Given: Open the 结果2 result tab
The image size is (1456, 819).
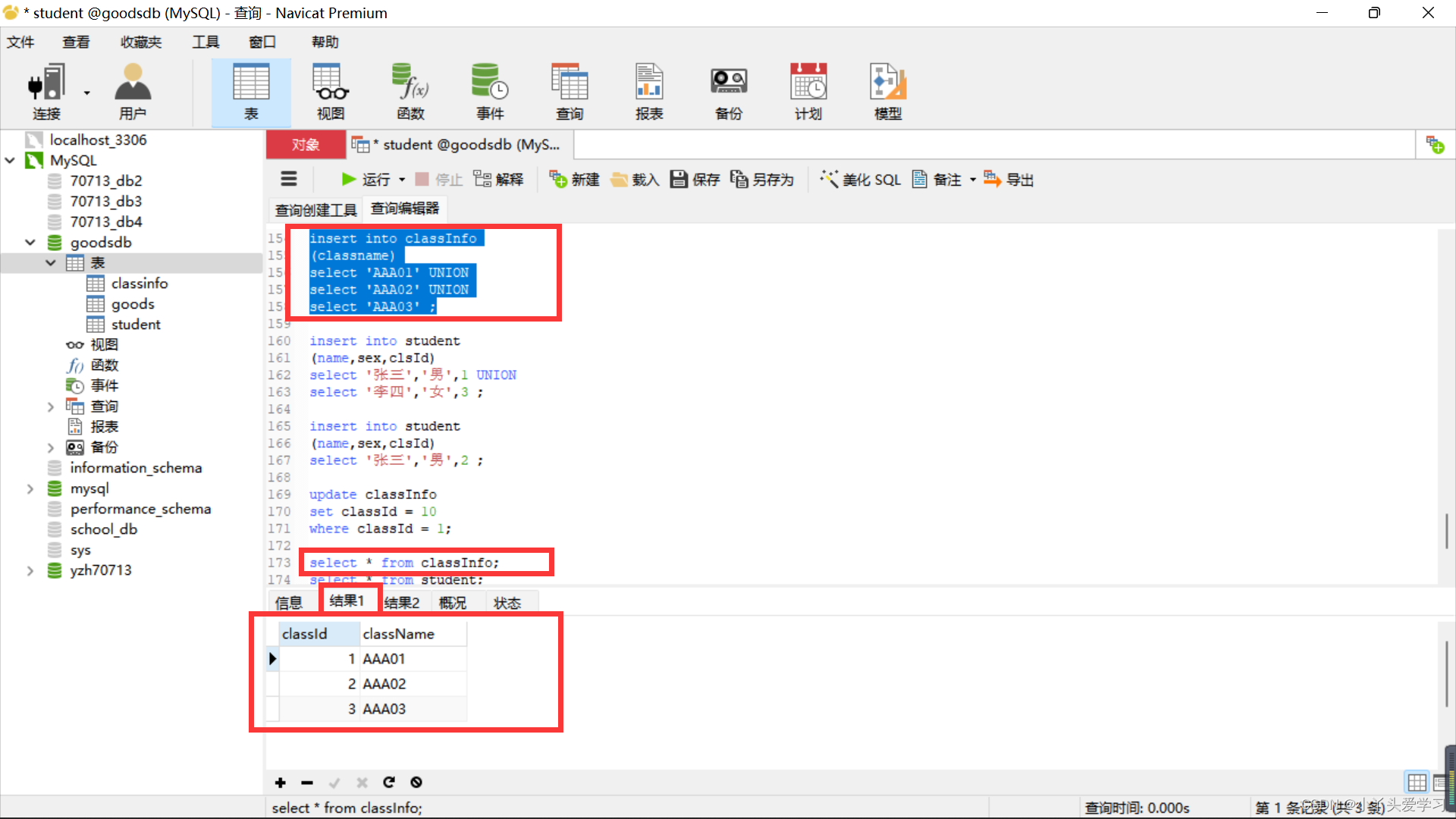Looking at the screenshot, I should (x=402, y=602).
